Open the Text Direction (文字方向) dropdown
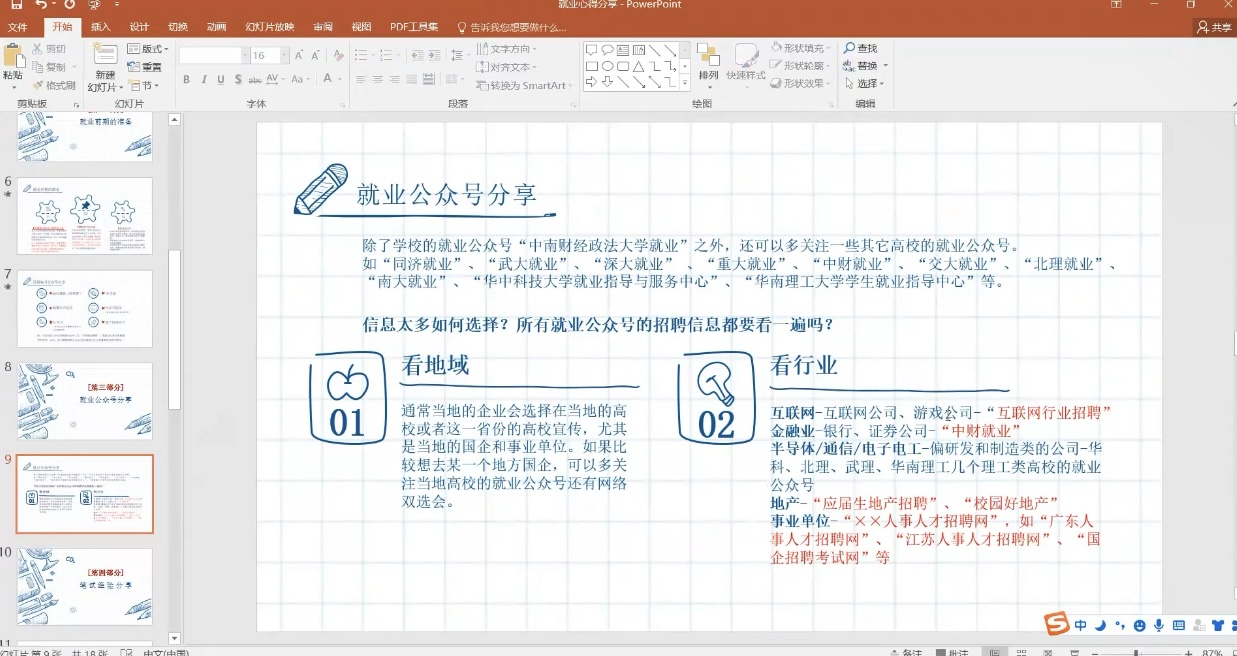Screen dimensions: 1237x656 508,49
